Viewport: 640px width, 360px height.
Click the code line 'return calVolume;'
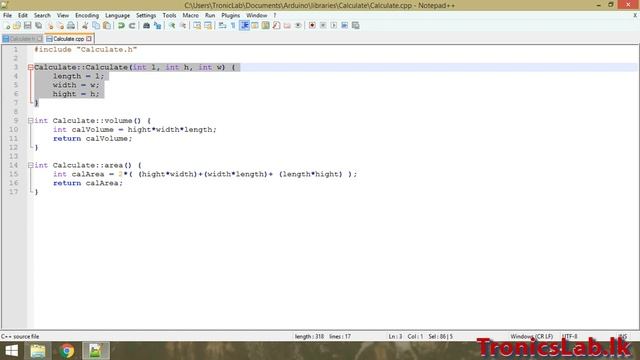(93, 139)
